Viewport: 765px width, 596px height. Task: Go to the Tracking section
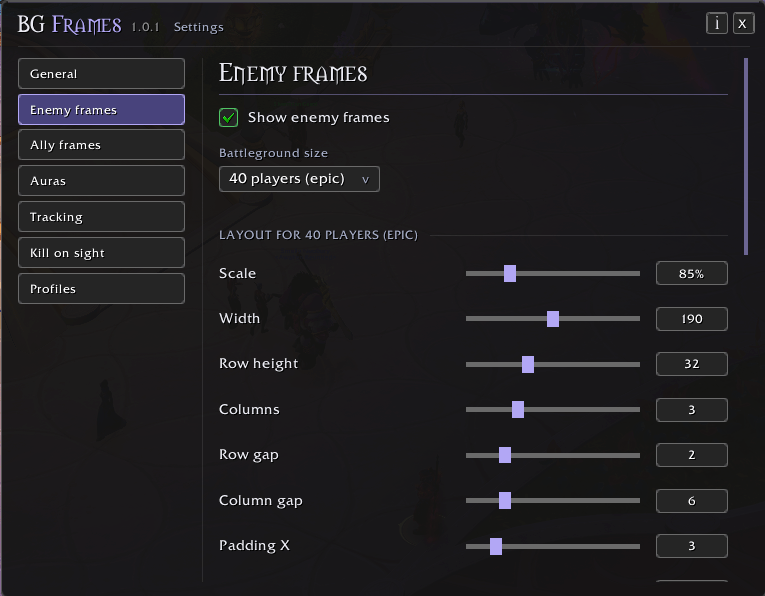point(101,217)
